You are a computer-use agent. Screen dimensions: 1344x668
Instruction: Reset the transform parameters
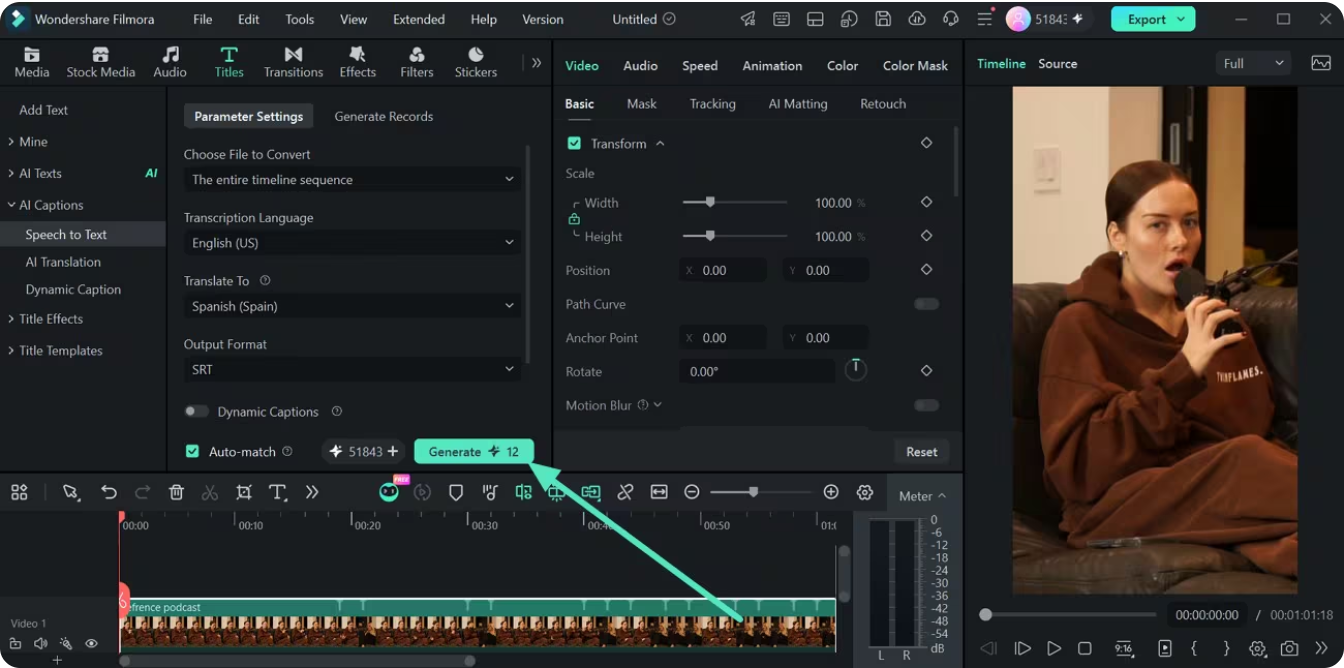(922, 452)
